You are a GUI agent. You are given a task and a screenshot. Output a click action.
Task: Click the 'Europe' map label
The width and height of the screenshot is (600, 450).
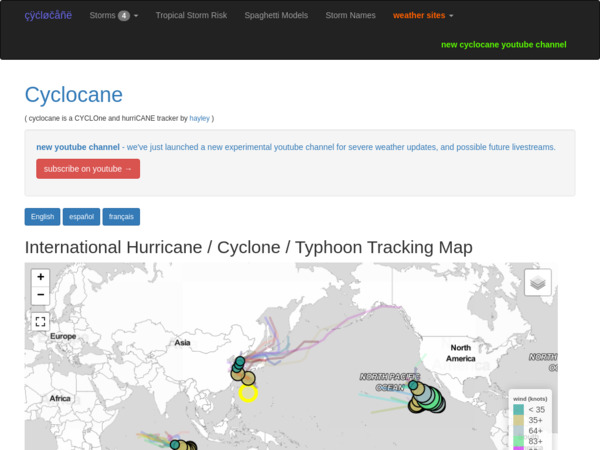[x=63, y=336]
